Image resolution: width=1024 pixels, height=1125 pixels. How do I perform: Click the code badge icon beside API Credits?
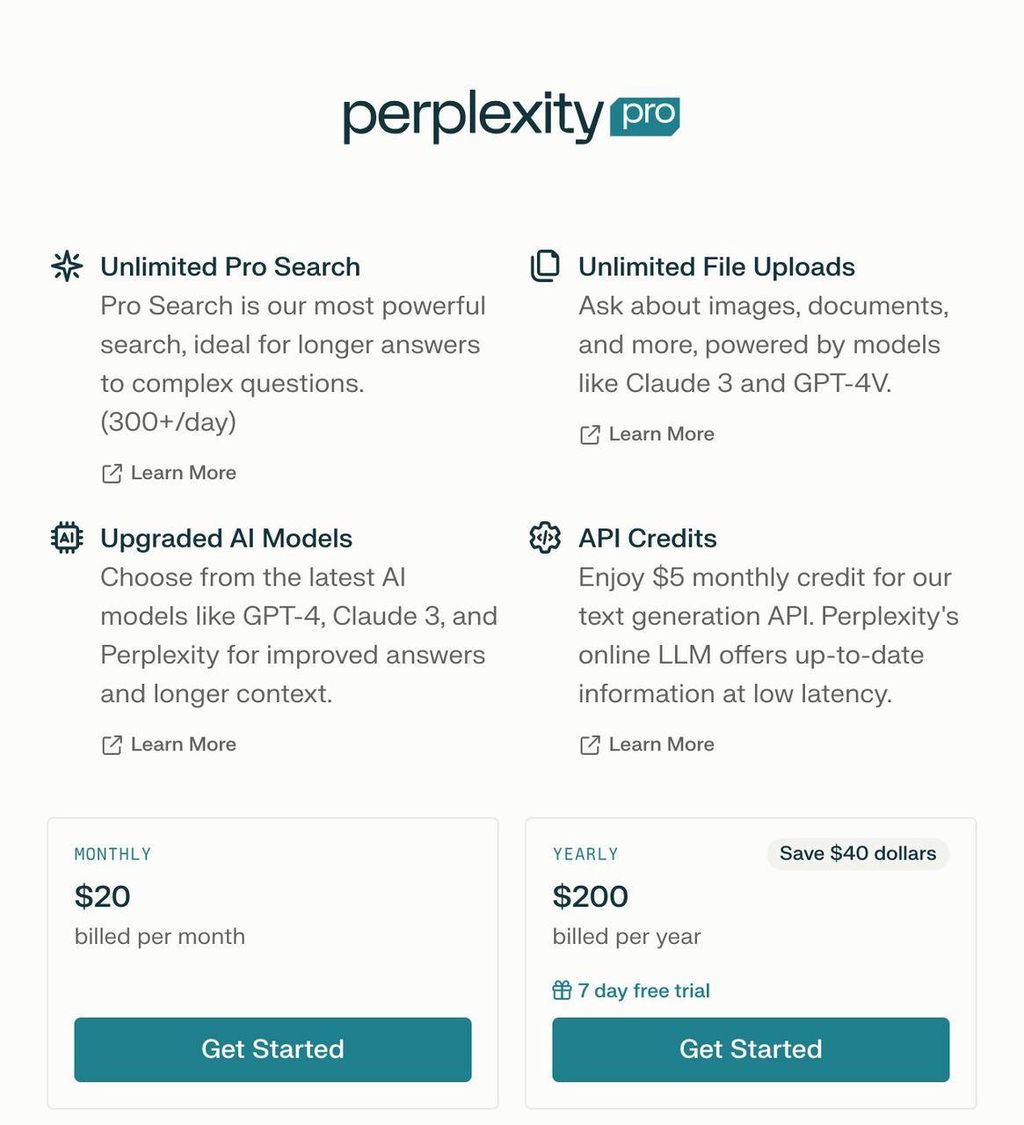click(x=545, y=537)
